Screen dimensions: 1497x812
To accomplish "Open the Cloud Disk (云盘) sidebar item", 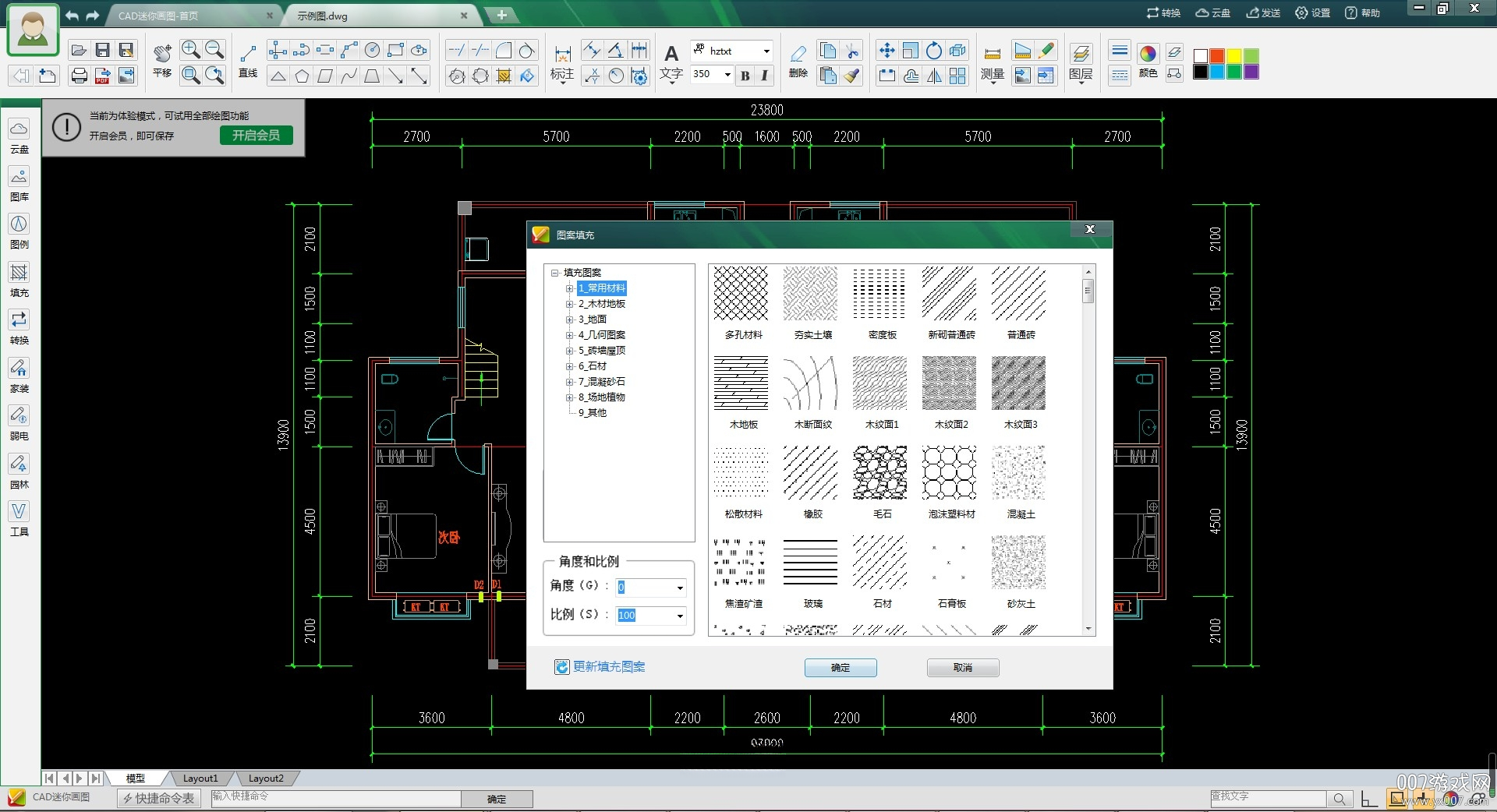I will (19, 136).
